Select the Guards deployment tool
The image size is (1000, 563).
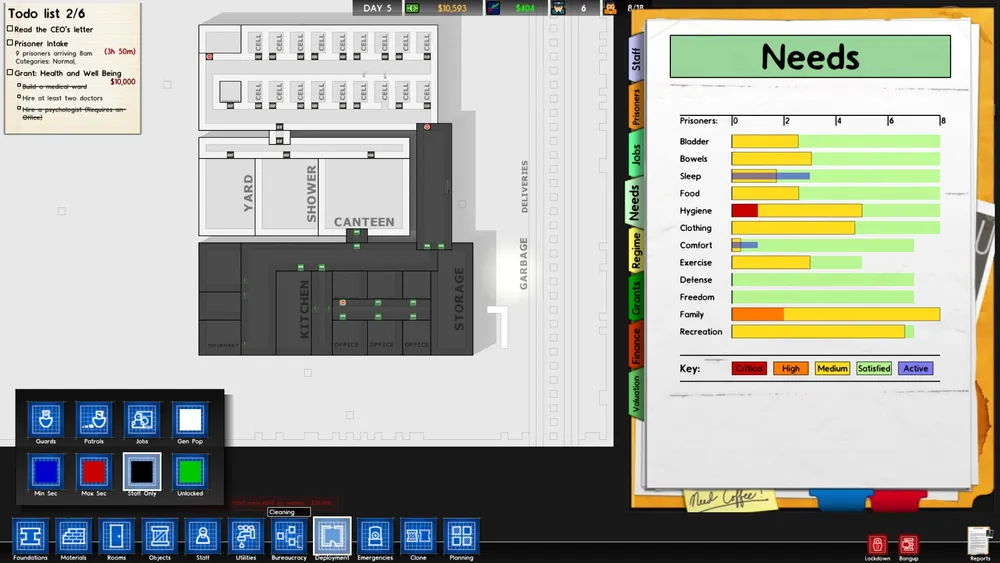click(46, 420)
